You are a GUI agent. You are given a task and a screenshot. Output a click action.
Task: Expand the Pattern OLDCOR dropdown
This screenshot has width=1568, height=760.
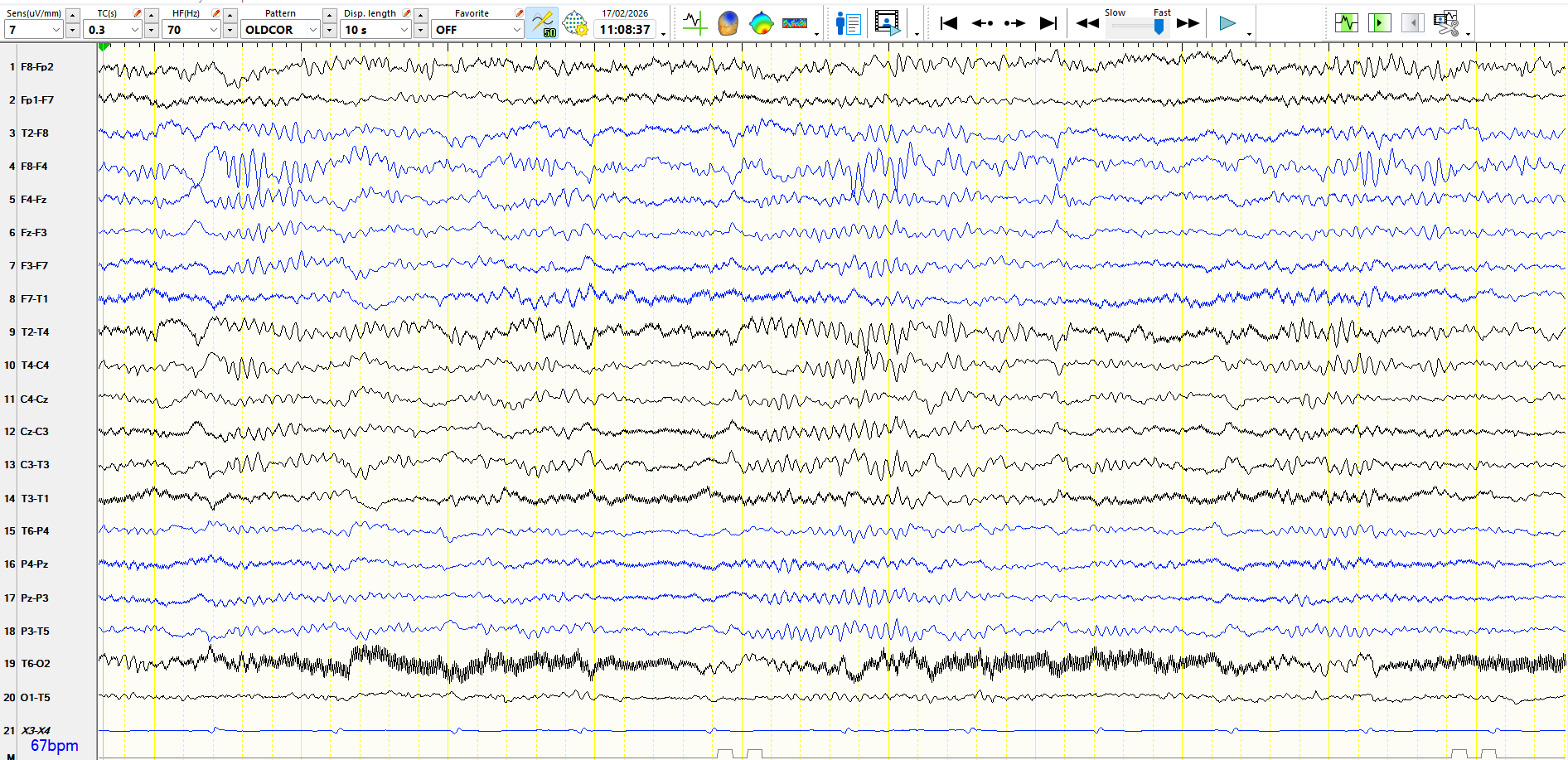(312, 30)
